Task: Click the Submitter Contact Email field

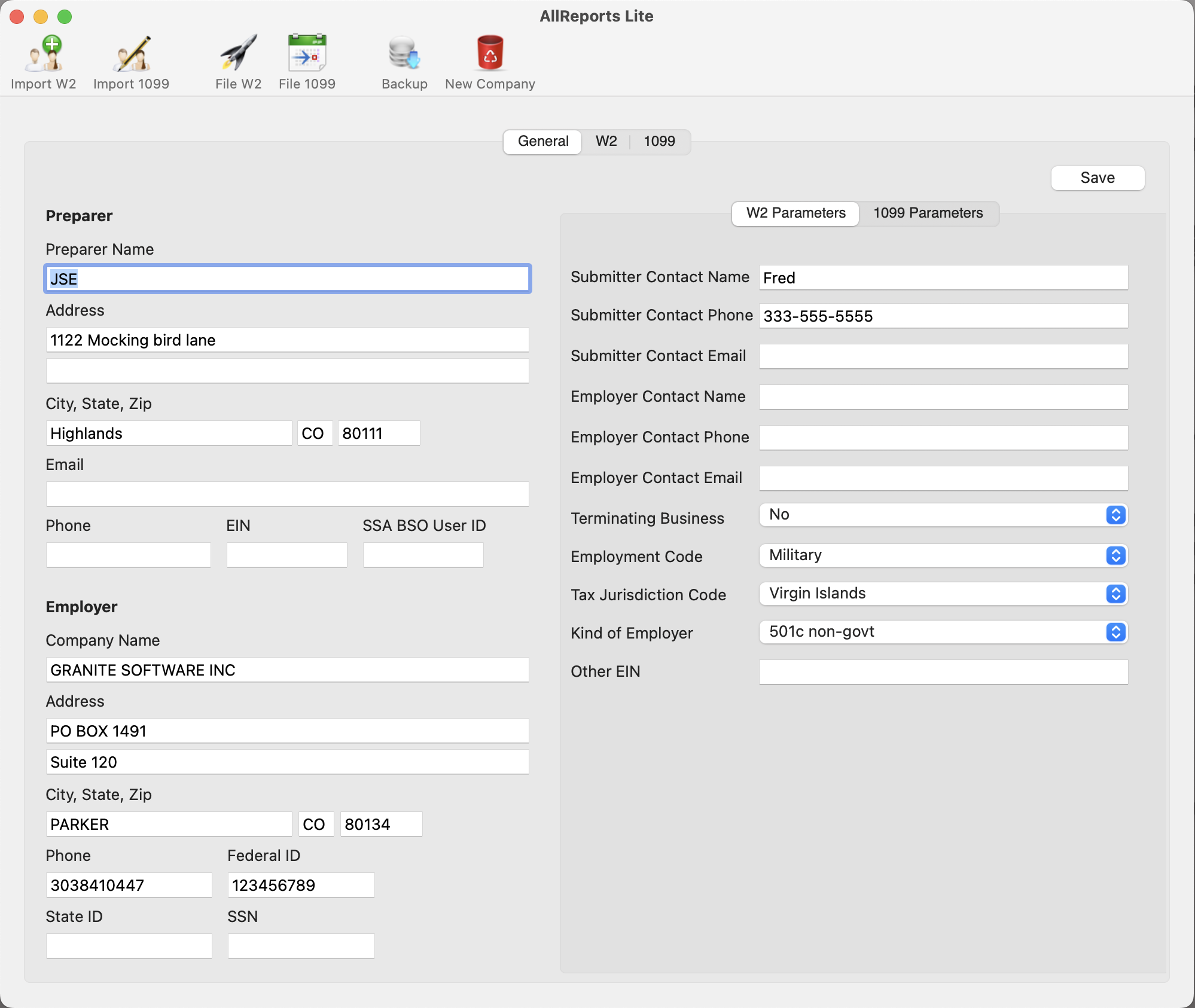Action: pyautogui.click(x=943, y=356)
